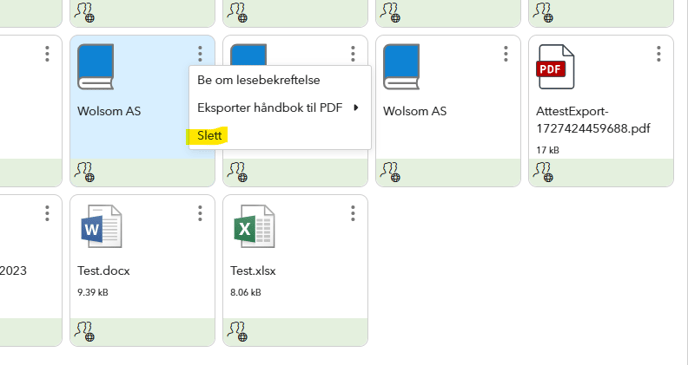688x365 pixels.
Task: Click the Word document icon for Test.docx
Action: (101, 226)
